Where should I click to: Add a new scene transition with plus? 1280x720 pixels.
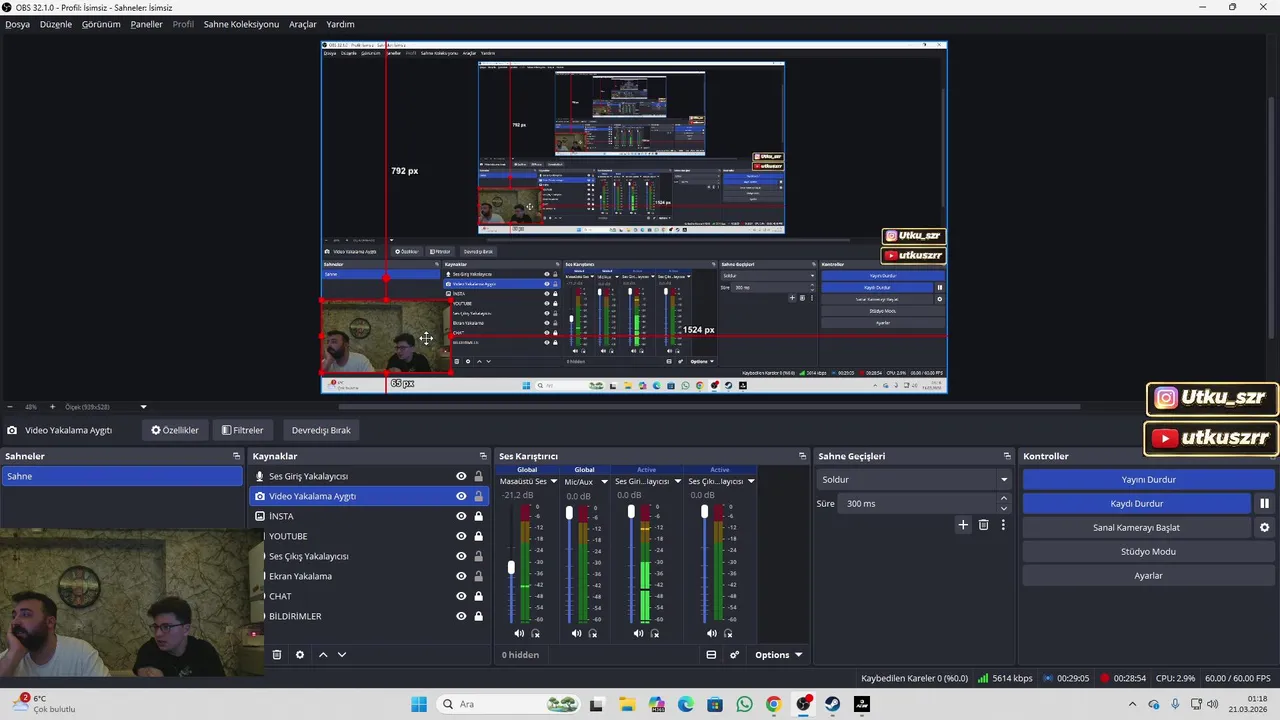[x=963, y=525]
